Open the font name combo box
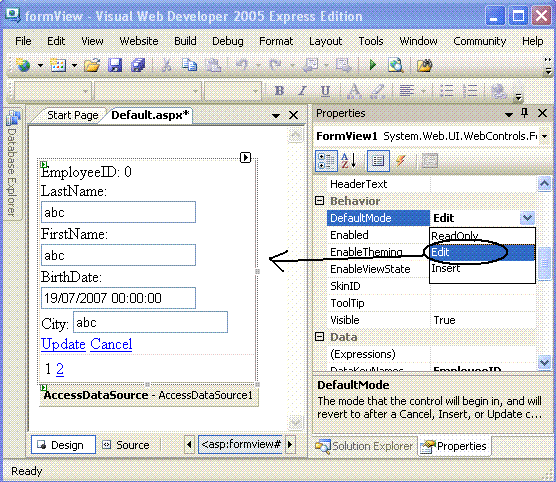Image resolution: width=556 pixels, height=482 pixels. [148, 91]
